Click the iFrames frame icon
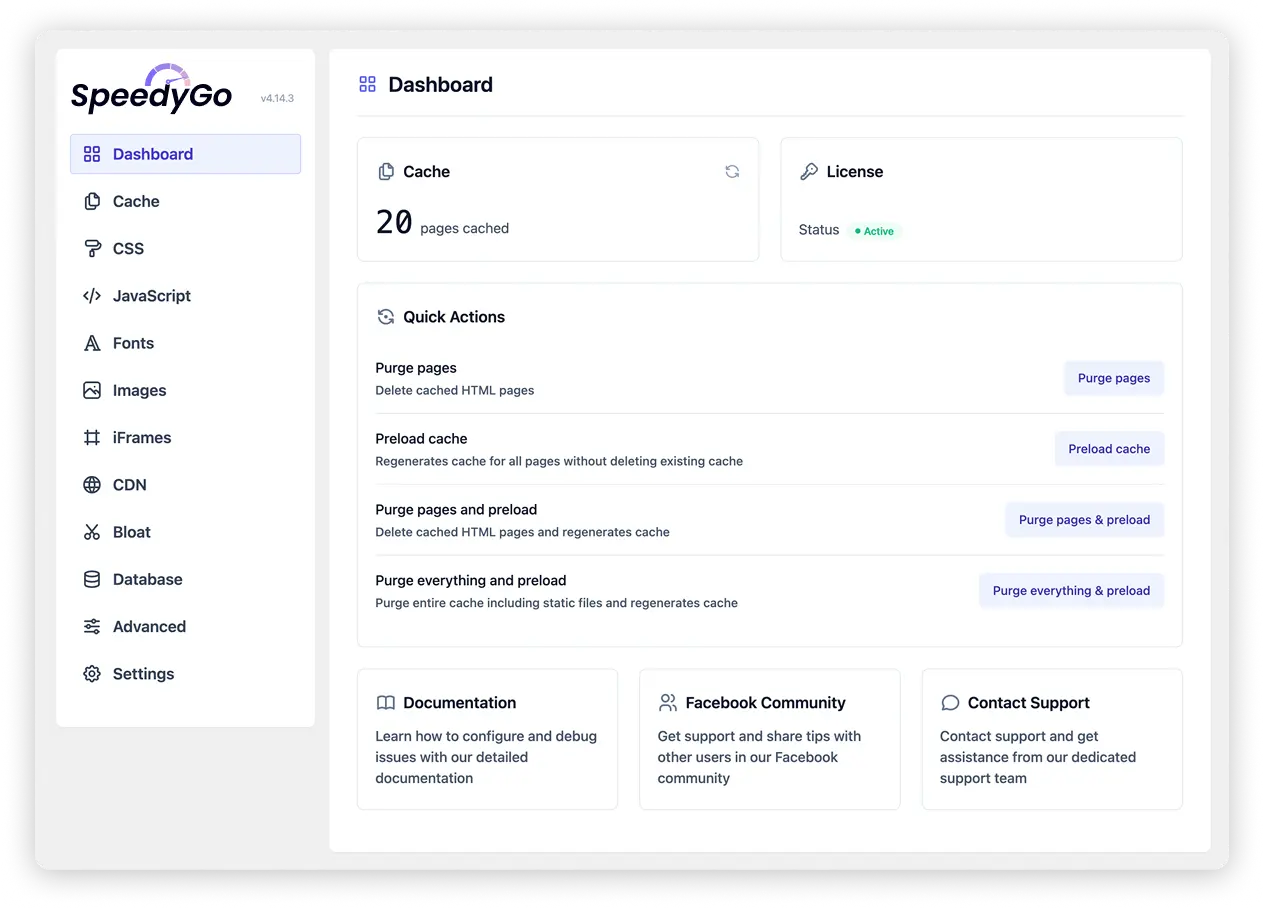This screenshot has height=908, width=1264. (92, 438)
